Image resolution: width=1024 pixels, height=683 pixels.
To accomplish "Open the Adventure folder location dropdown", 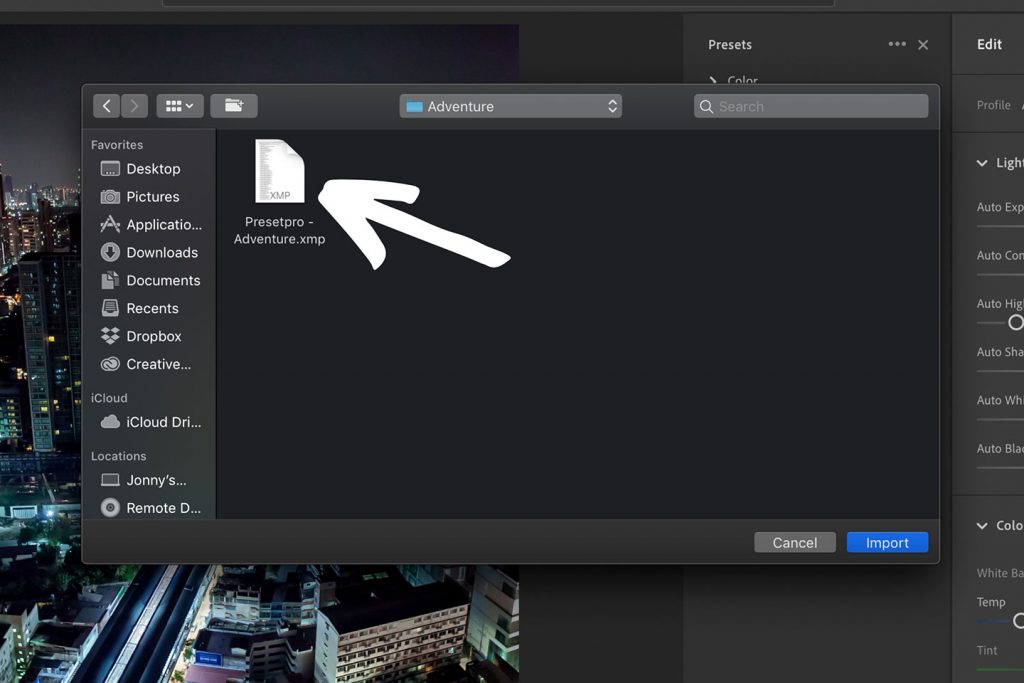I will point(510,105).
